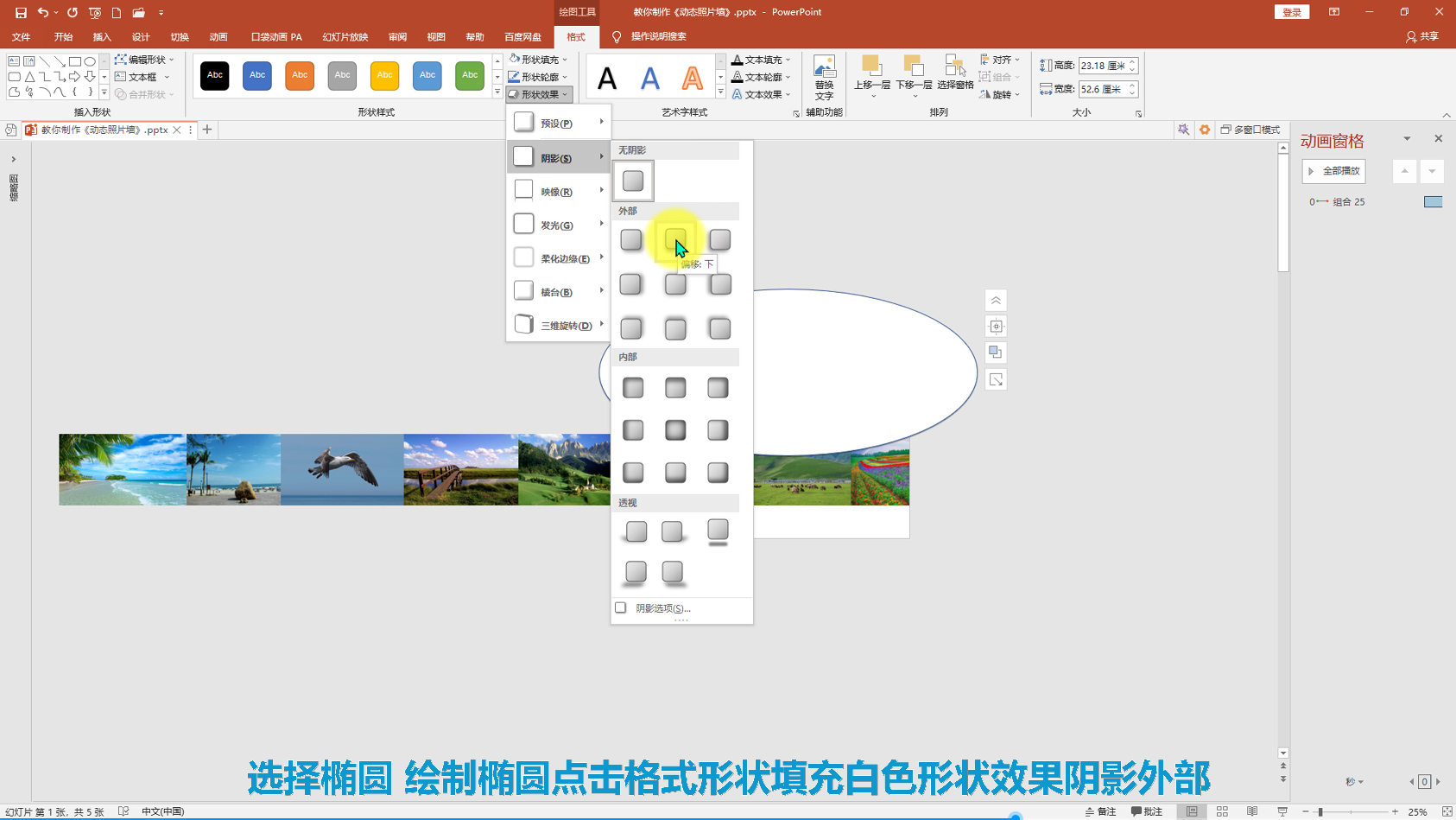Open the 选择窗格 selection pane
The image size is (1456, 820).
point(955,73)
